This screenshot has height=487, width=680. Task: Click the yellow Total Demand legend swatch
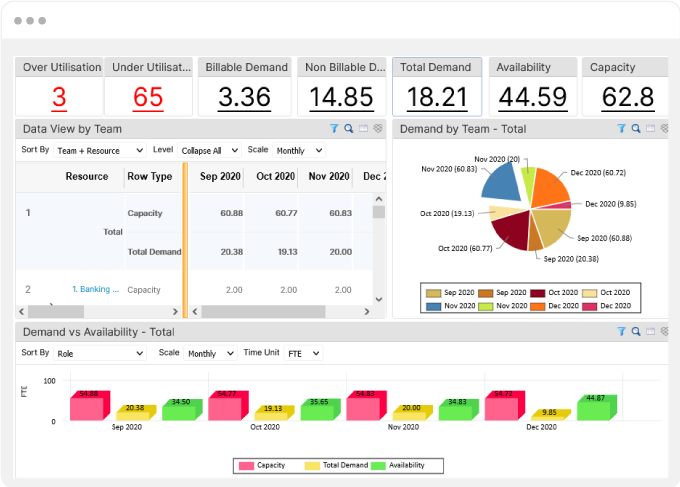(312, 466)
